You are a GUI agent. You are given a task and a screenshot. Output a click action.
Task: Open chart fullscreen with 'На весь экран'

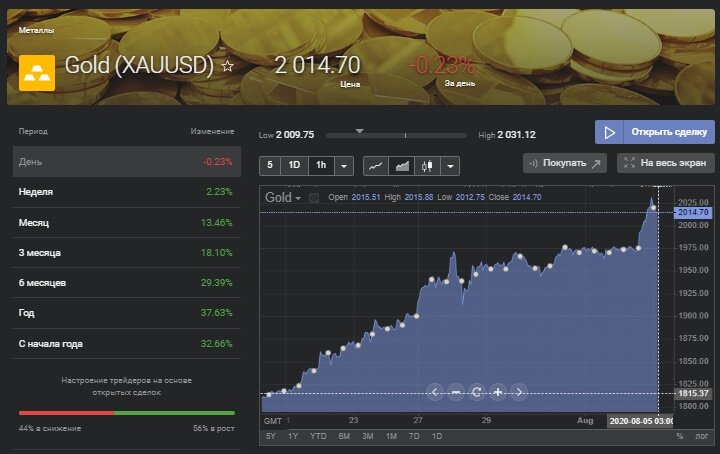click(x=666, y=163)
